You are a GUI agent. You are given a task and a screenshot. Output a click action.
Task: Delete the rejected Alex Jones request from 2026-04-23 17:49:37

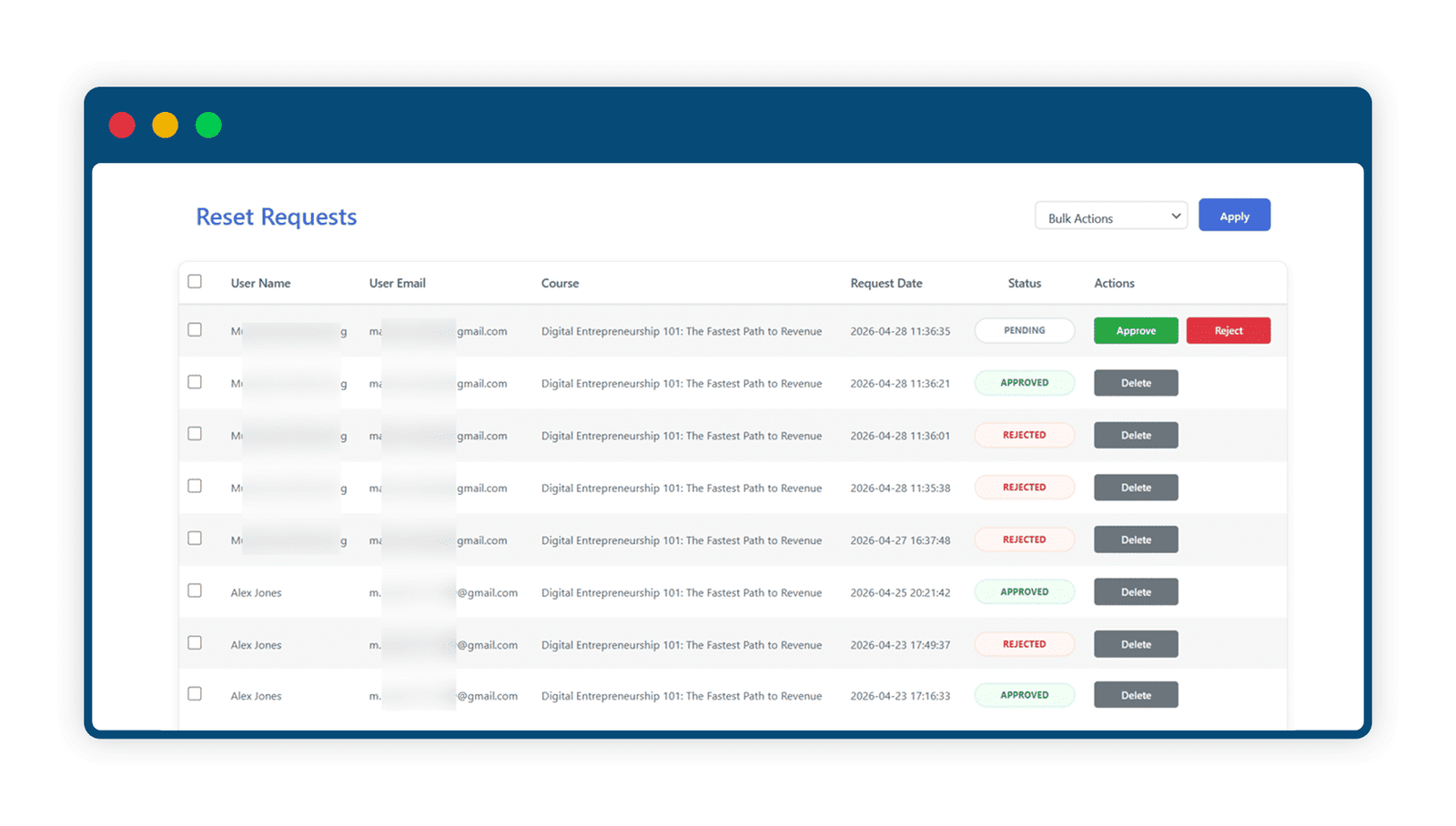1136,644
